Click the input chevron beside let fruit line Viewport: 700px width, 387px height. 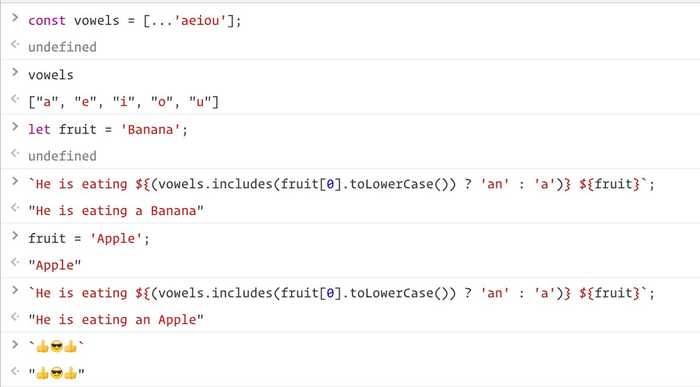15,127
